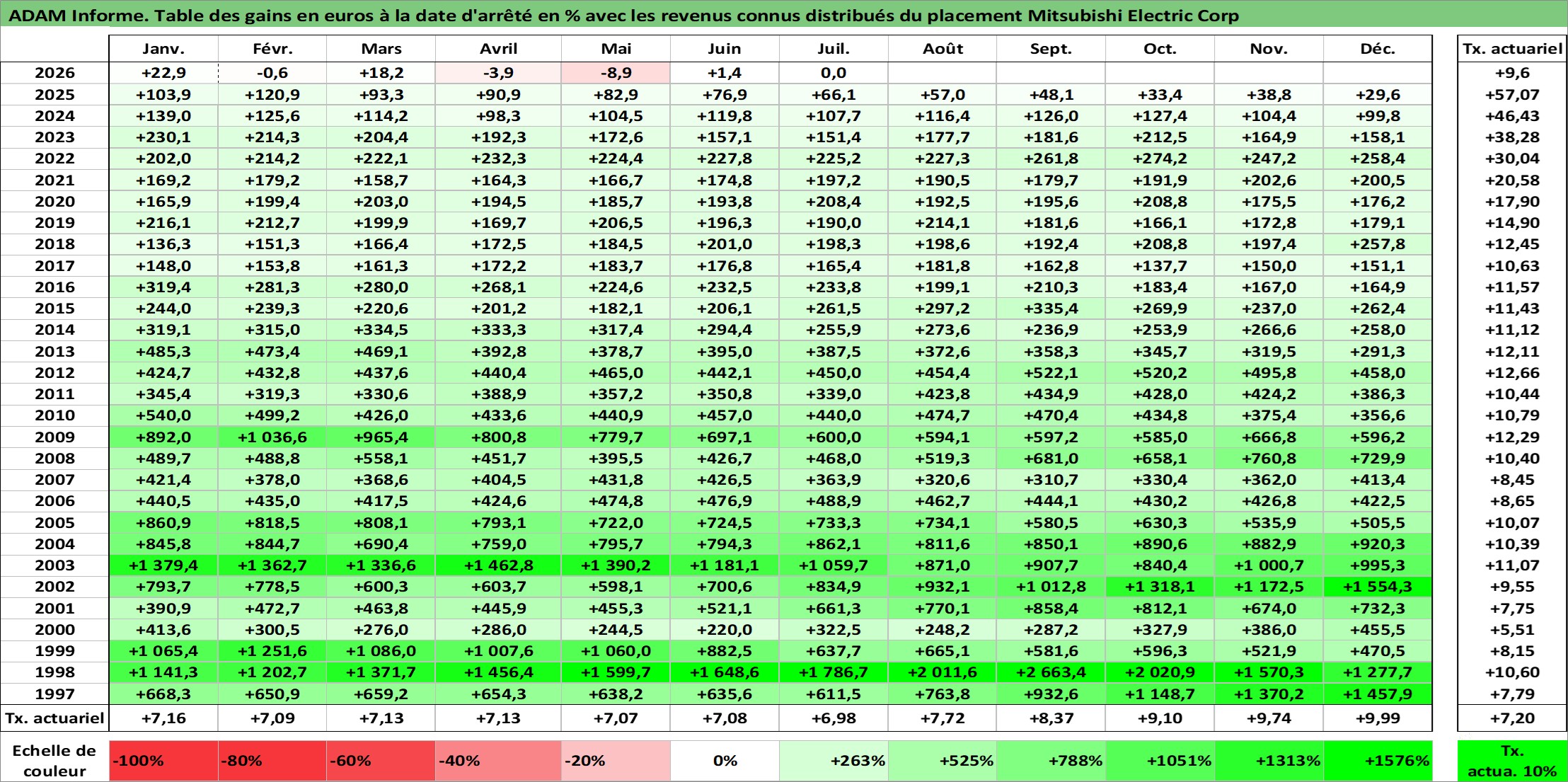
Task: Click the -100% red color scale swatch
Action: (x=163, y=761)
